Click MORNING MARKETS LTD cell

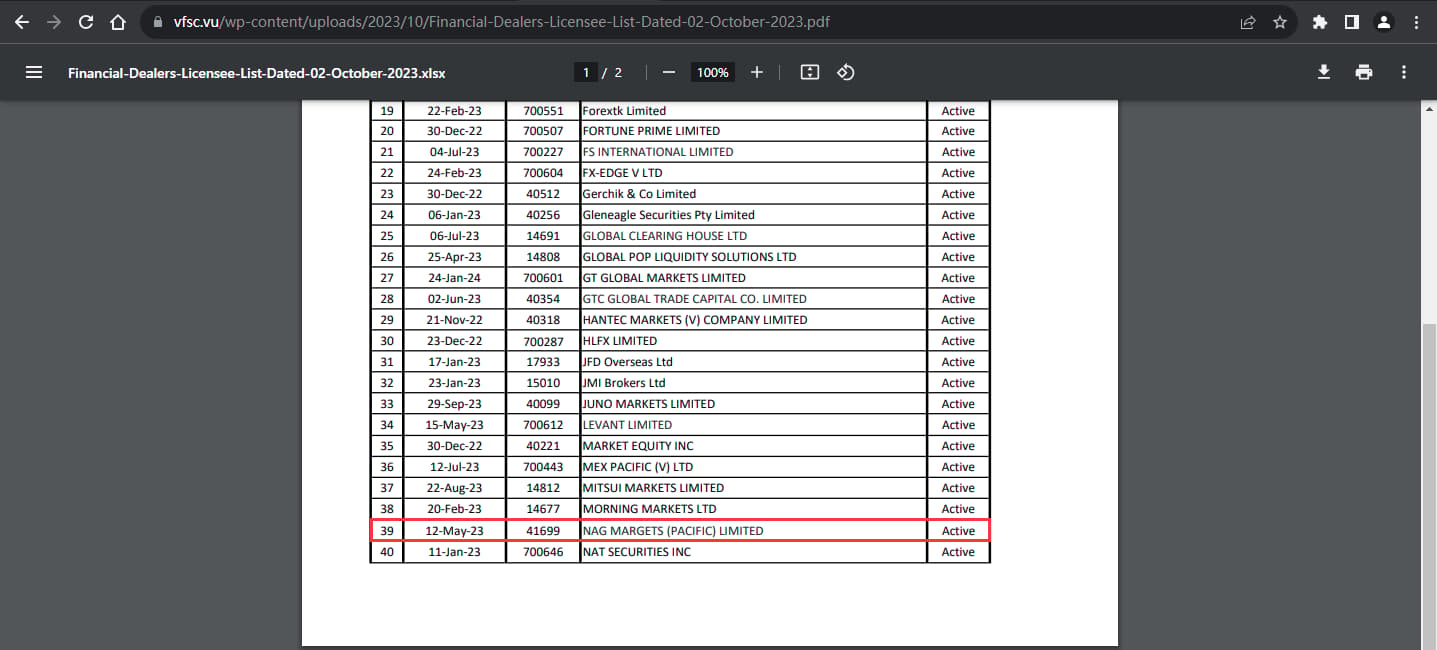tap(753, 509)
